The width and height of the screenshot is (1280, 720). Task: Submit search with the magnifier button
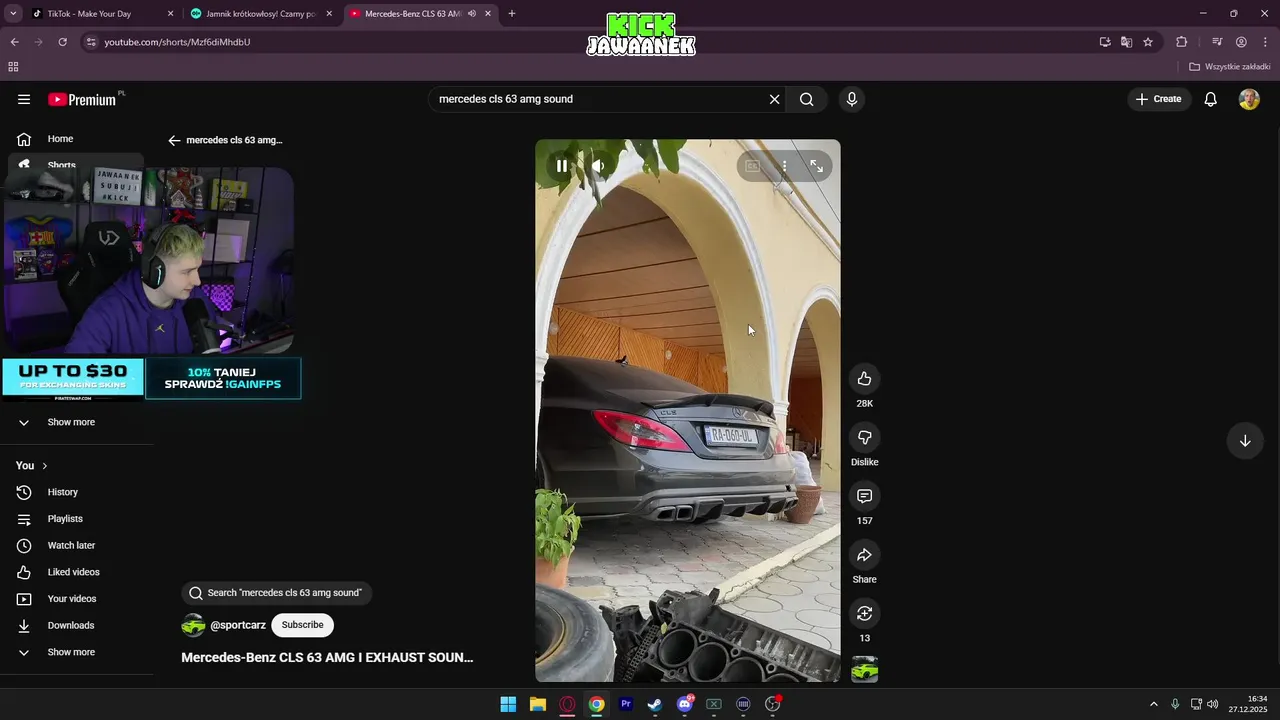807,99
